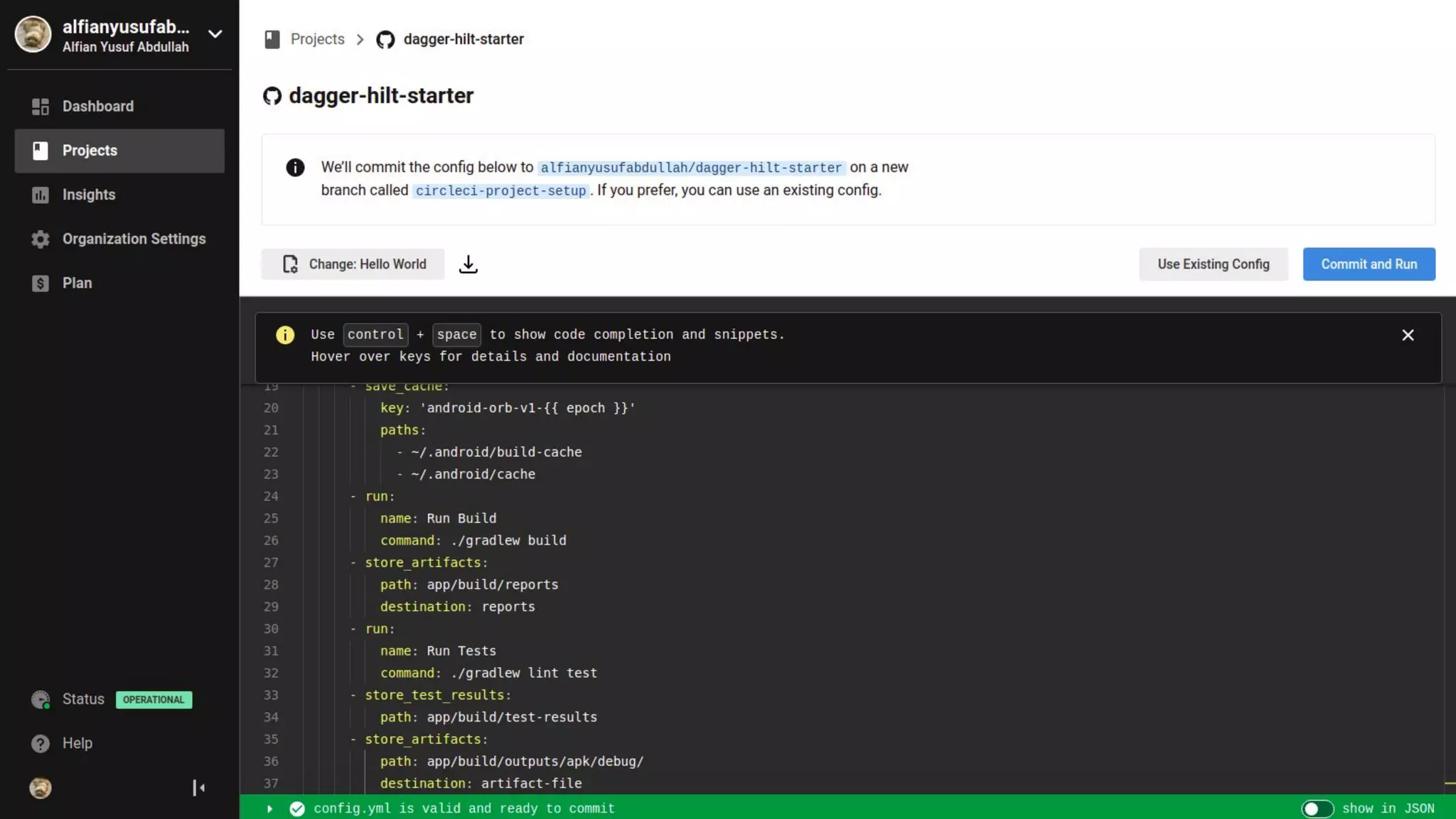Collapse the sidebar using the collapse icon
Image resolution: width=1456 pixels, height=819 pixels.
[198, 788]
